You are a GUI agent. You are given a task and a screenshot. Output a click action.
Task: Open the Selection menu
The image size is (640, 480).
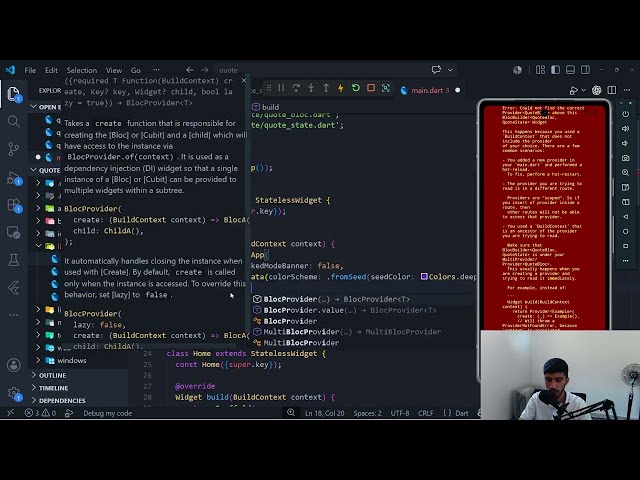[82, 70]
